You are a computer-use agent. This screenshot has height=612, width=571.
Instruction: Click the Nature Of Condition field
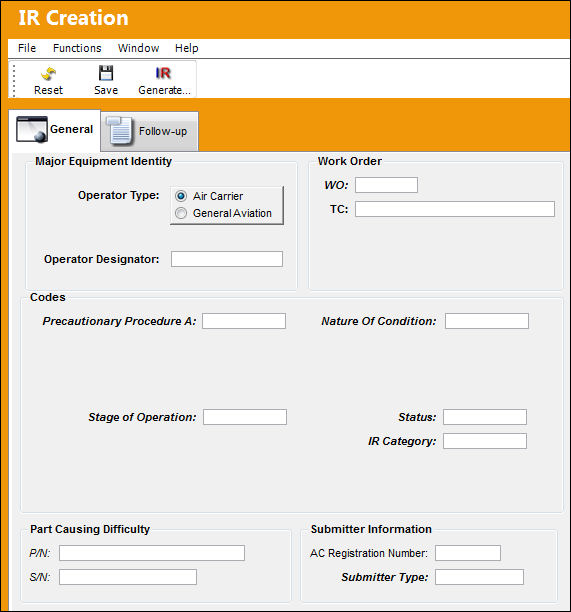pyautogui.click(x=487, y=321)
